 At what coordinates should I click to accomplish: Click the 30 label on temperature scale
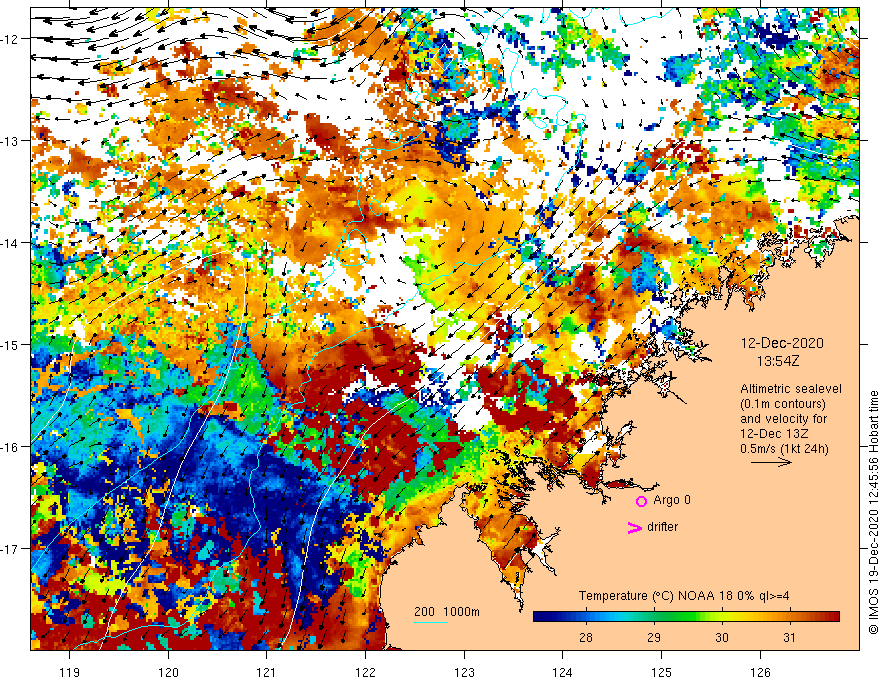click(x=722, y=637)
